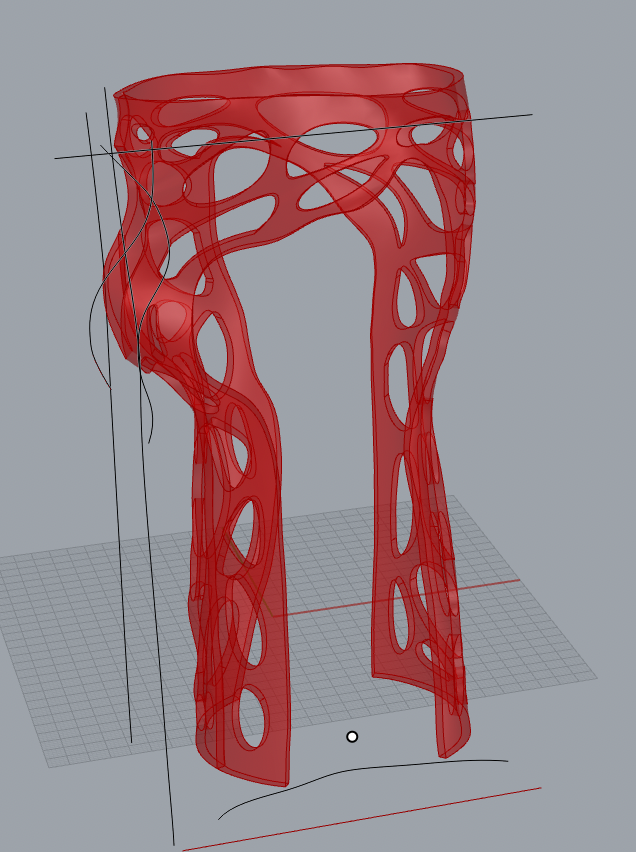Select the white circular point near model base

[x=352, y=737]
